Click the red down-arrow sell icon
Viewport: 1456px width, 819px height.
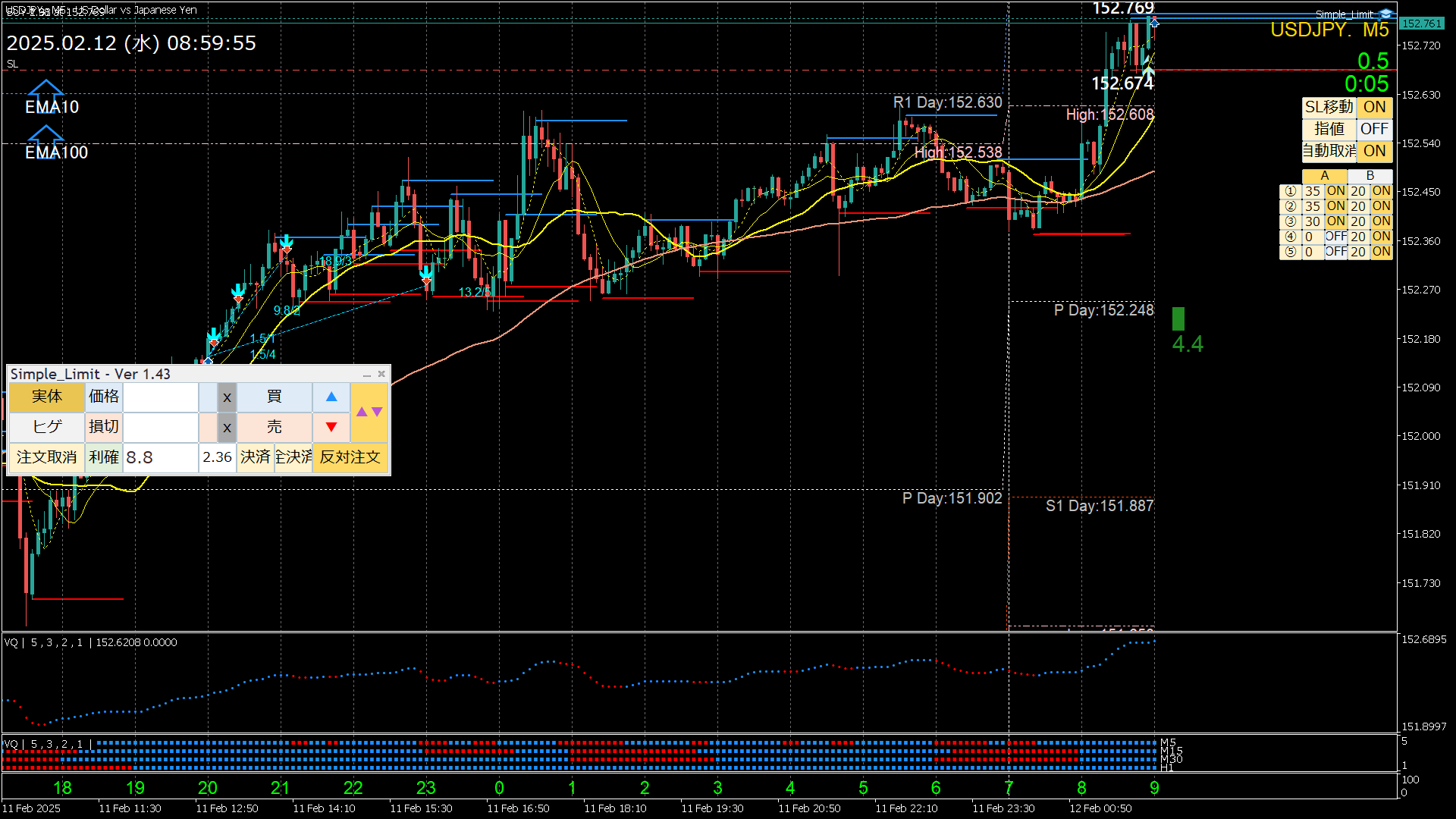(x=331, y=427)
